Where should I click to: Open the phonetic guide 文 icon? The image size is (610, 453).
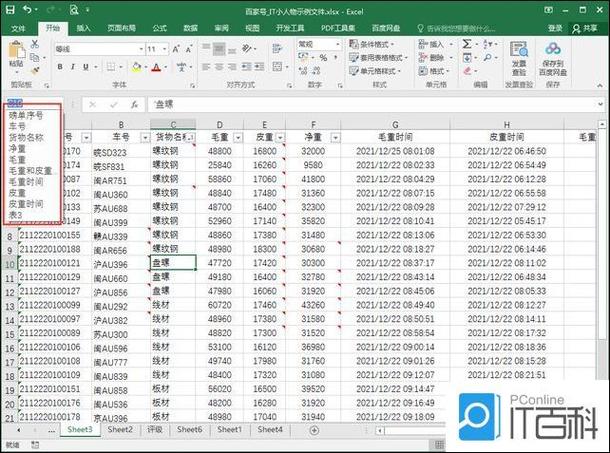[182, 67]
